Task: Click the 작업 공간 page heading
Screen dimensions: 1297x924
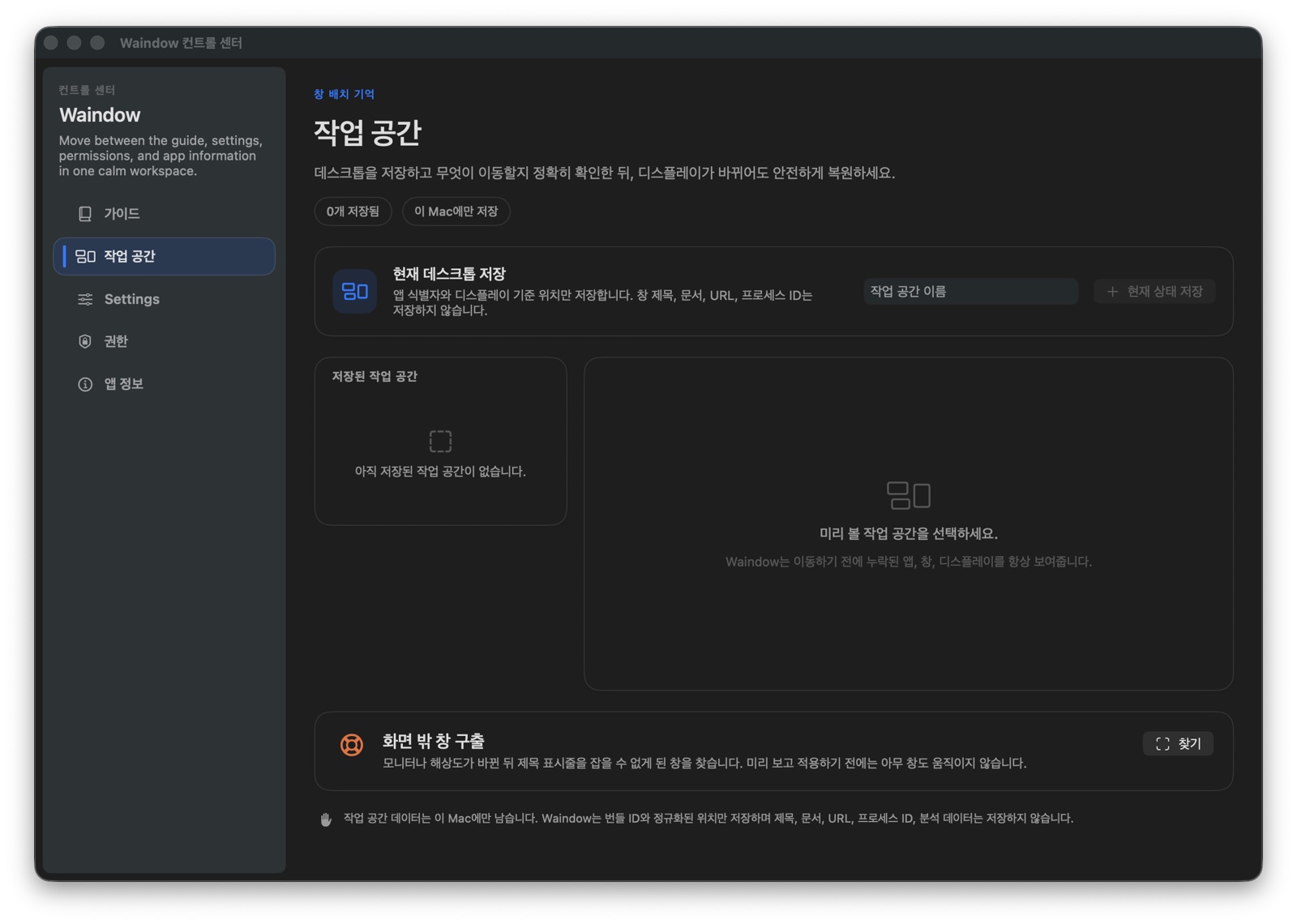Action: (367, 132)
